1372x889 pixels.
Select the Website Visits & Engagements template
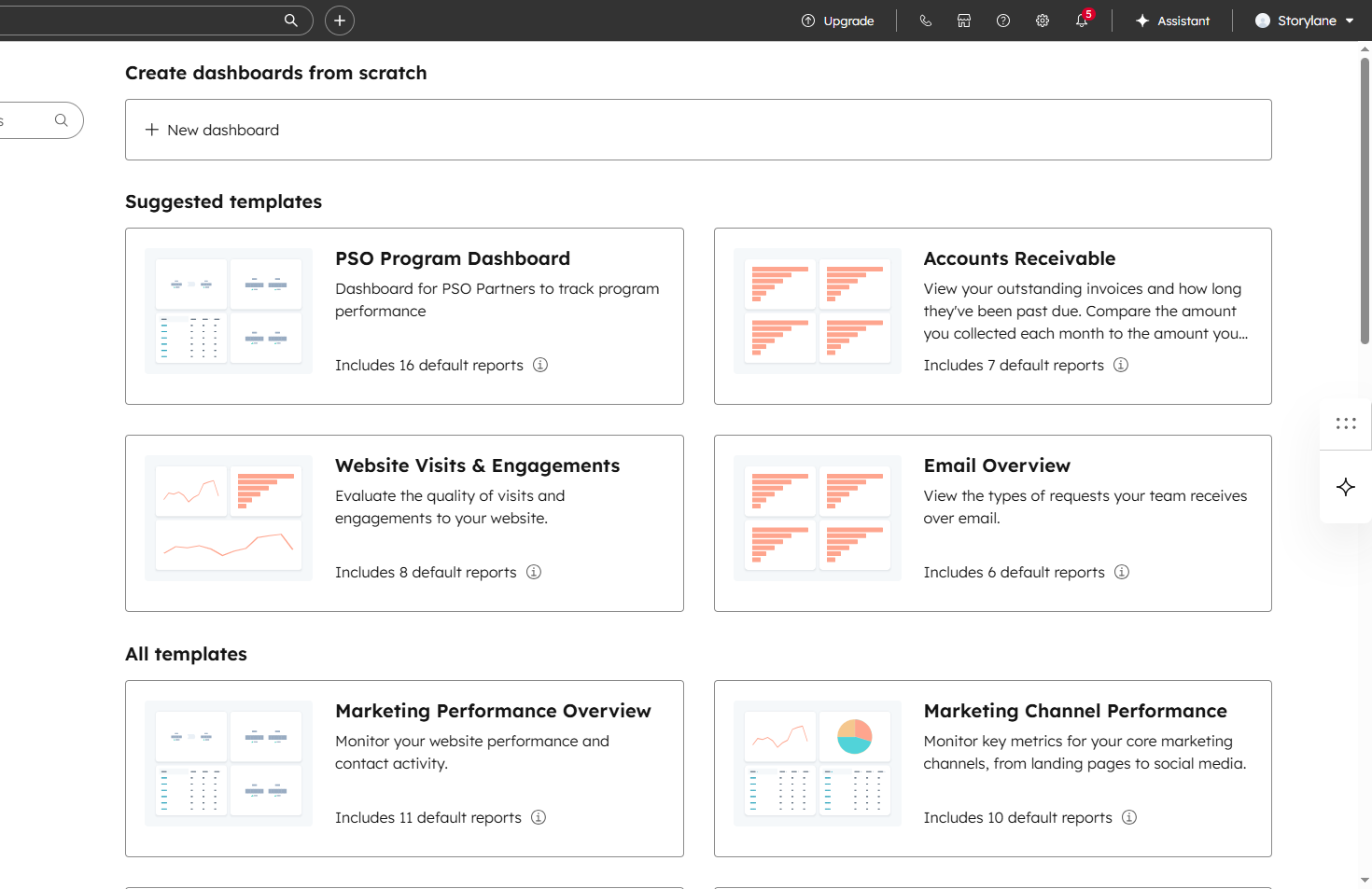(477, 465)
